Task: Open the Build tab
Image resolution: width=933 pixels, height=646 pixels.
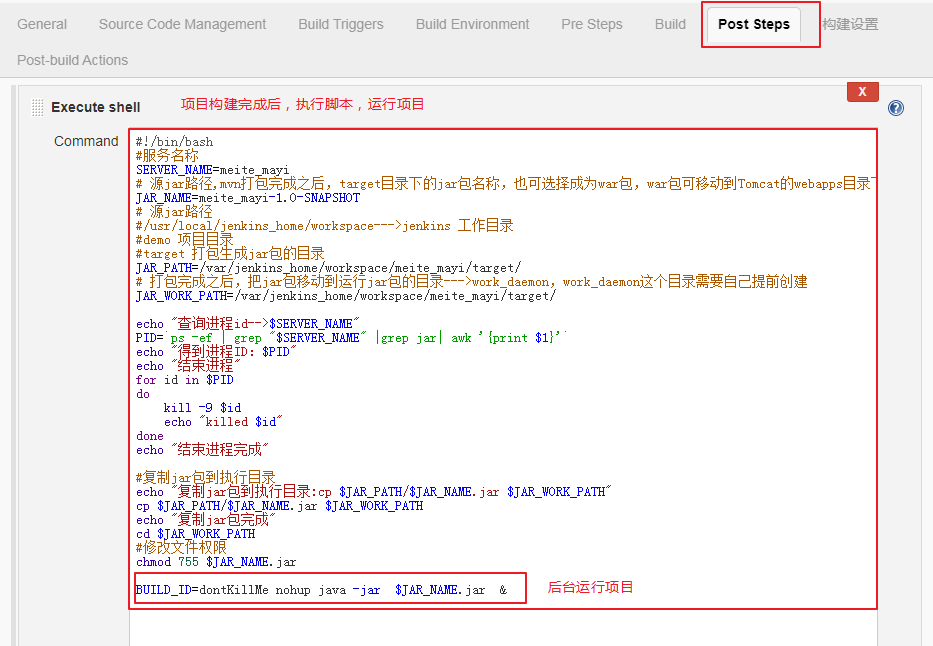Action: point(670,24)
